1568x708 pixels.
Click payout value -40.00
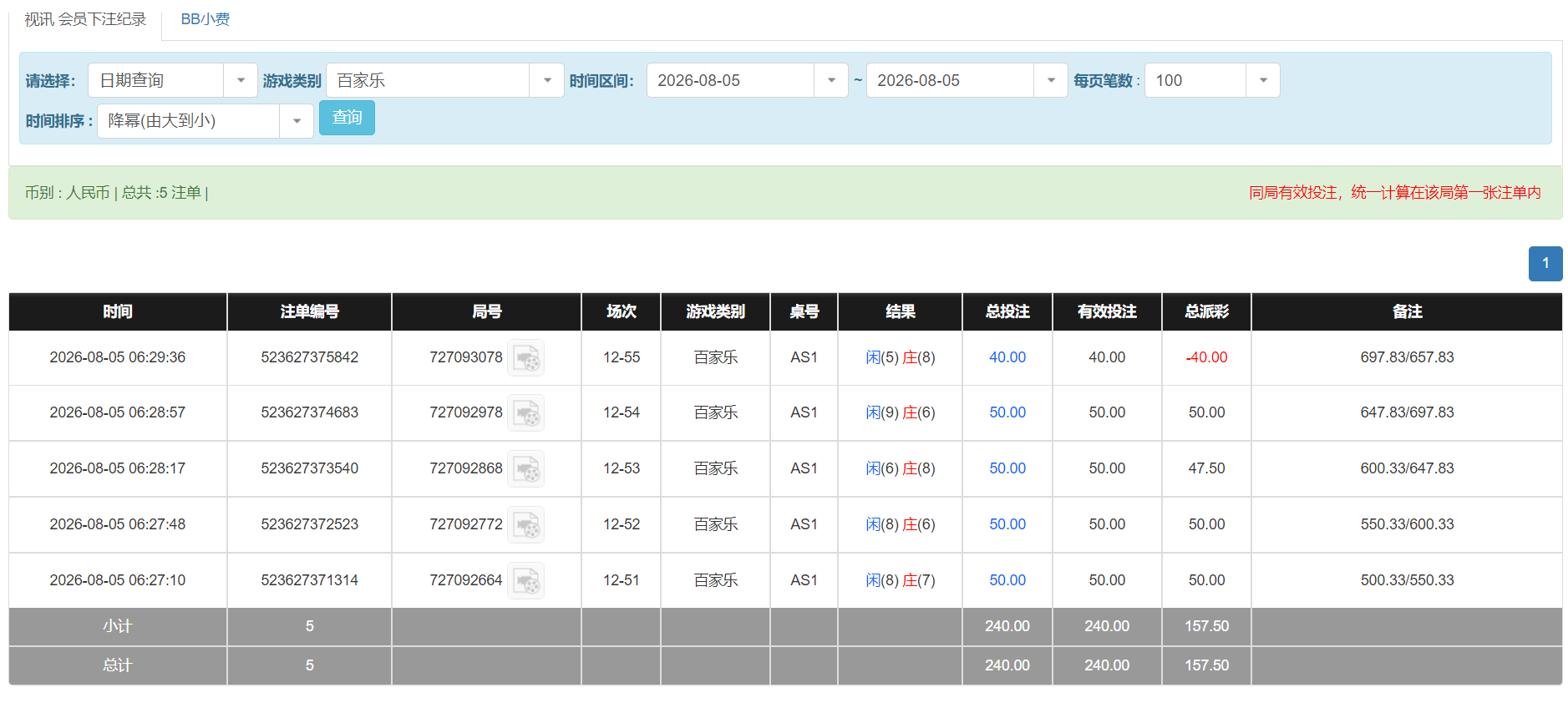[x=1206, y=357]
